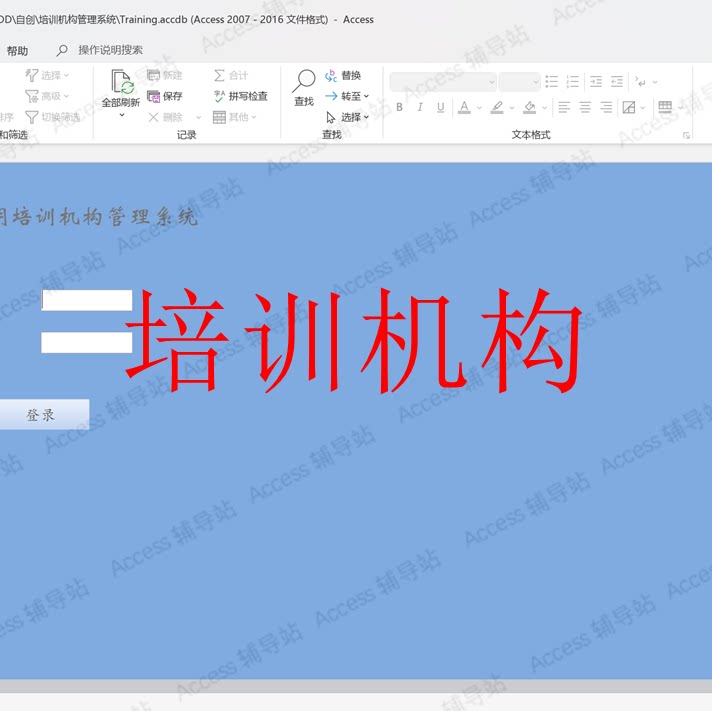Click the Advanced filter (高级) icon
The width and height of the screenshot is (712, 711).
point(31,96)
